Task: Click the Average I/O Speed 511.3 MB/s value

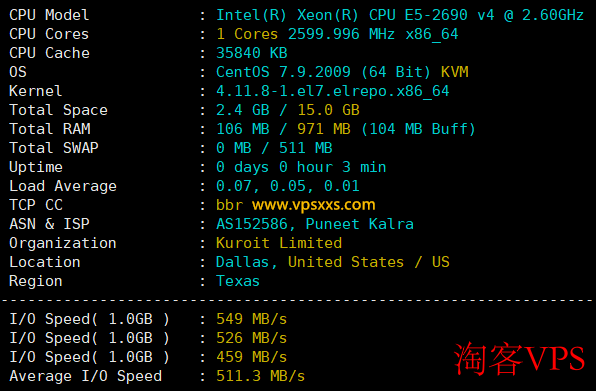Action: point(260,376)
